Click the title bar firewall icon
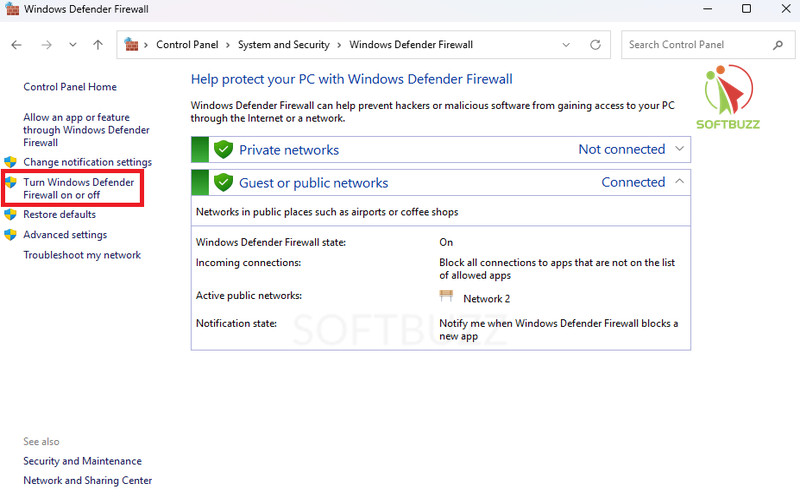 (x=12, y=9)
